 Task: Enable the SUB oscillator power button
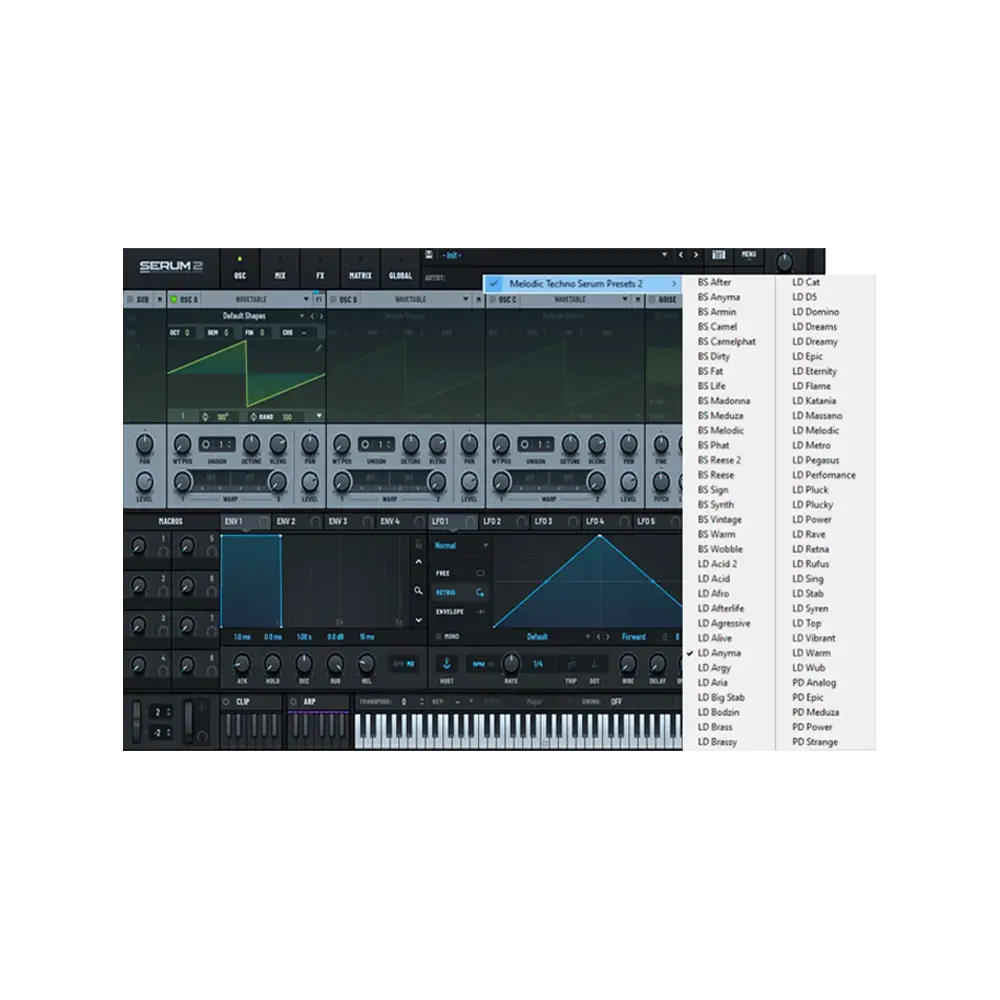[129, 299]
